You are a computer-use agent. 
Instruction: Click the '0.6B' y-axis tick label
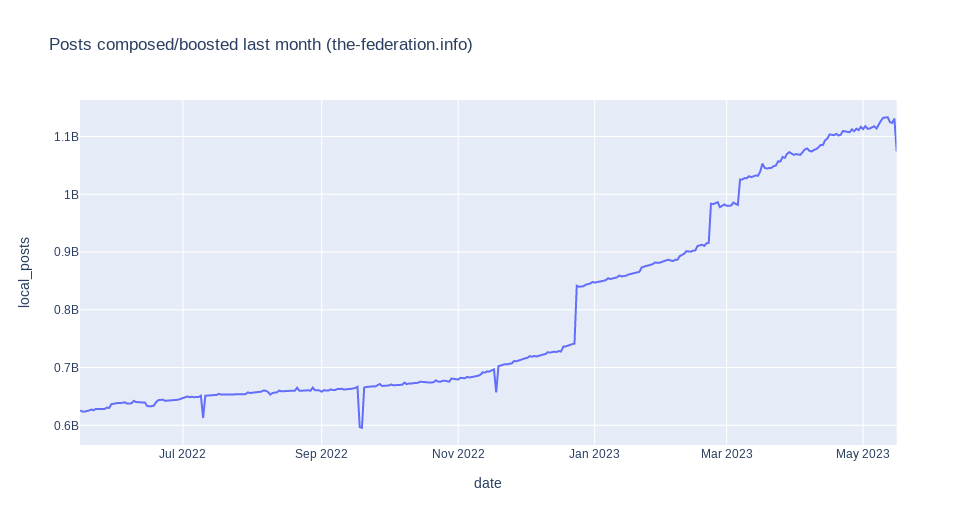[66, 426]
